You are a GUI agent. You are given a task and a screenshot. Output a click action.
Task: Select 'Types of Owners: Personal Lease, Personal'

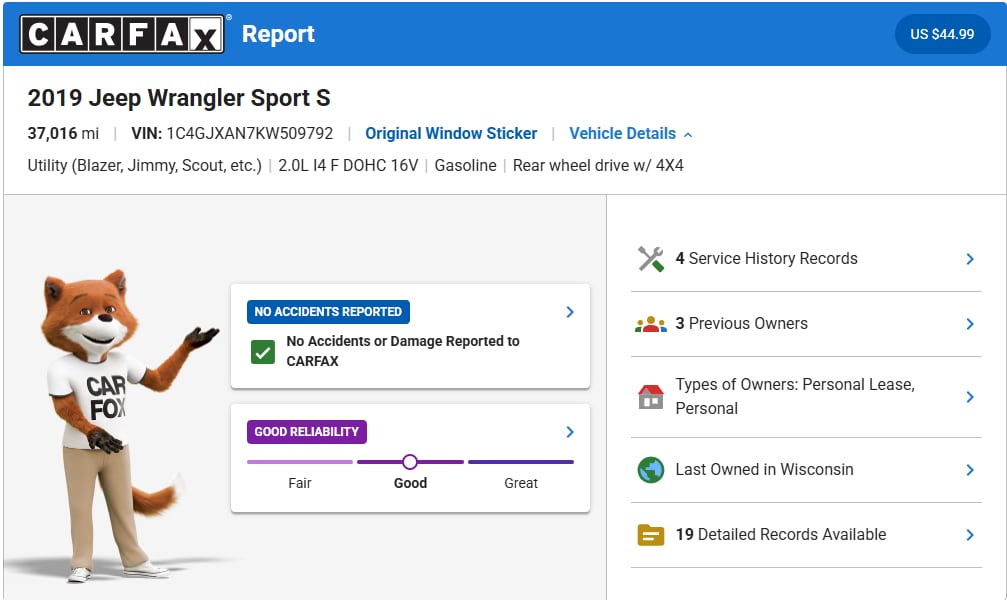tap(794, 396)
